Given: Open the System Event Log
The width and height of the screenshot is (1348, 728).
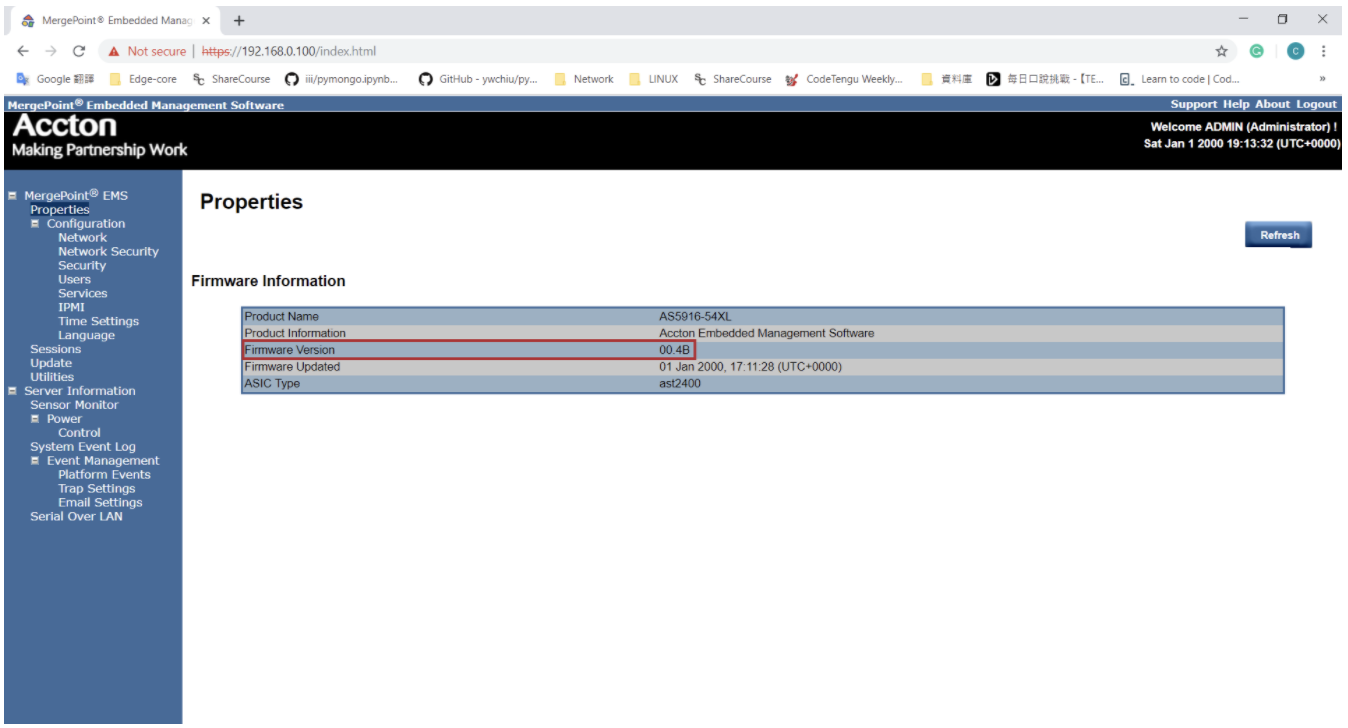Looking at the screenshot, I should coord(83,447).
